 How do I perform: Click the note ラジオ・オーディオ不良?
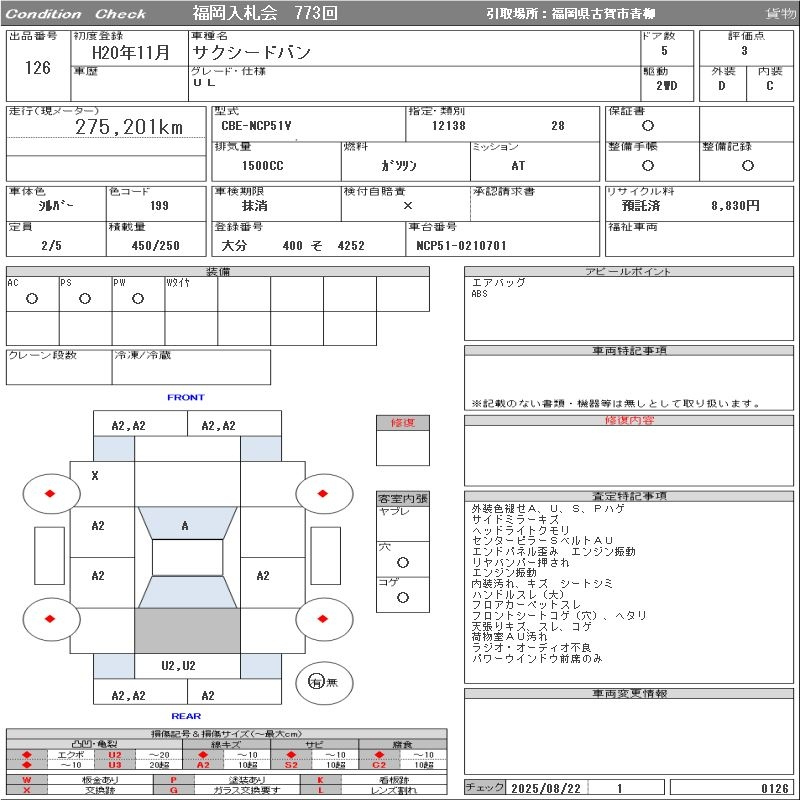click(531, 647)
